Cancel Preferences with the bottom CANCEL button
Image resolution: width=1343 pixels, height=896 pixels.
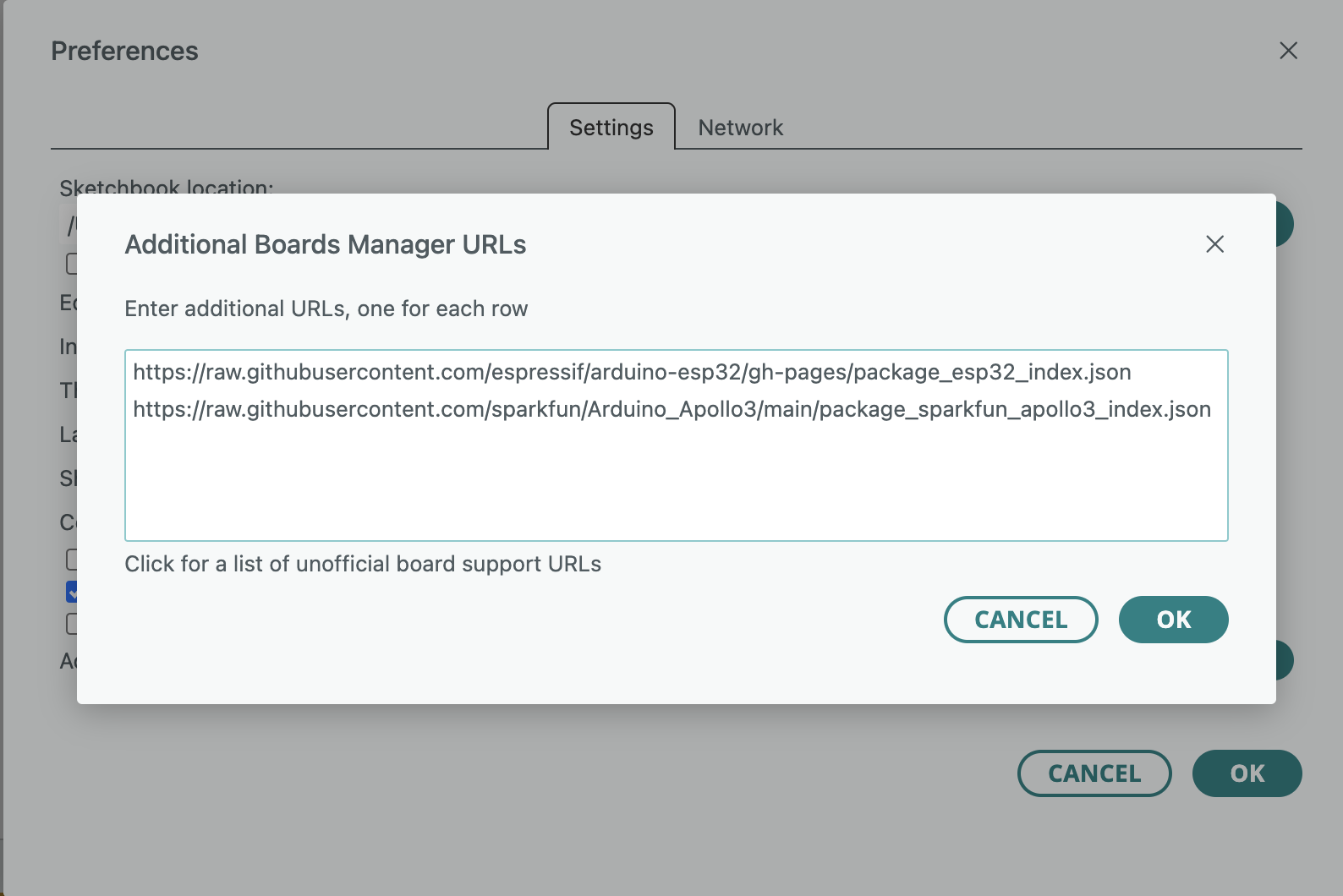tap(1094, 773)
